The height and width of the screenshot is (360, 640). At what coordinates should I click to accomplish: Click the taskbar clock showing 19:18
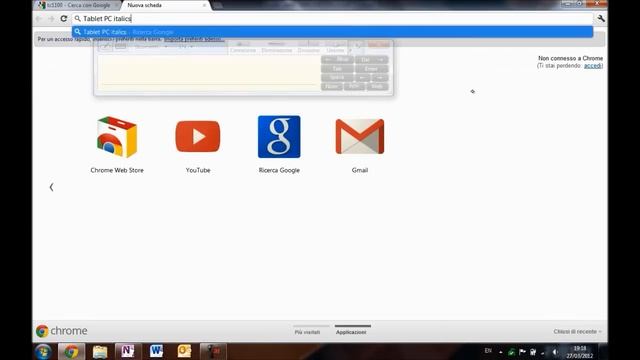point(580,352)
